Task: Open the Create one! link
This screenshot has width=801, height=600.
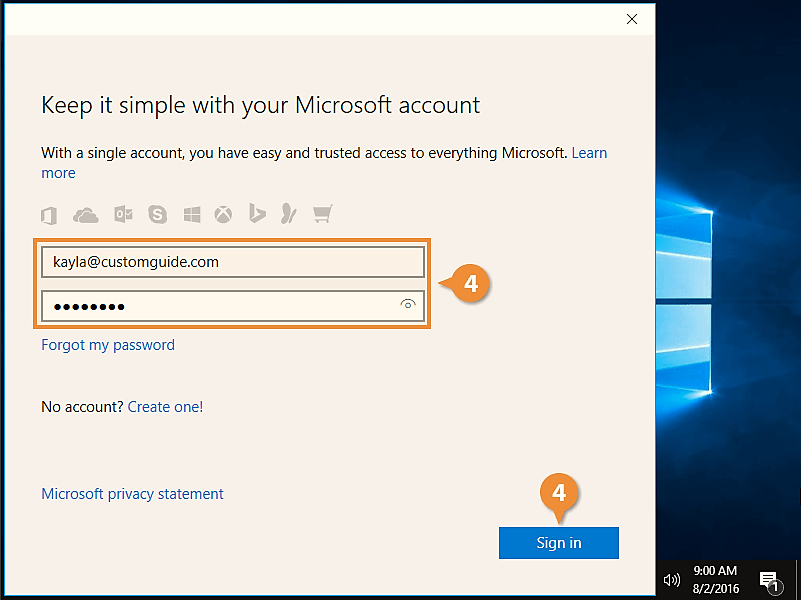Action: pos(165,407)
